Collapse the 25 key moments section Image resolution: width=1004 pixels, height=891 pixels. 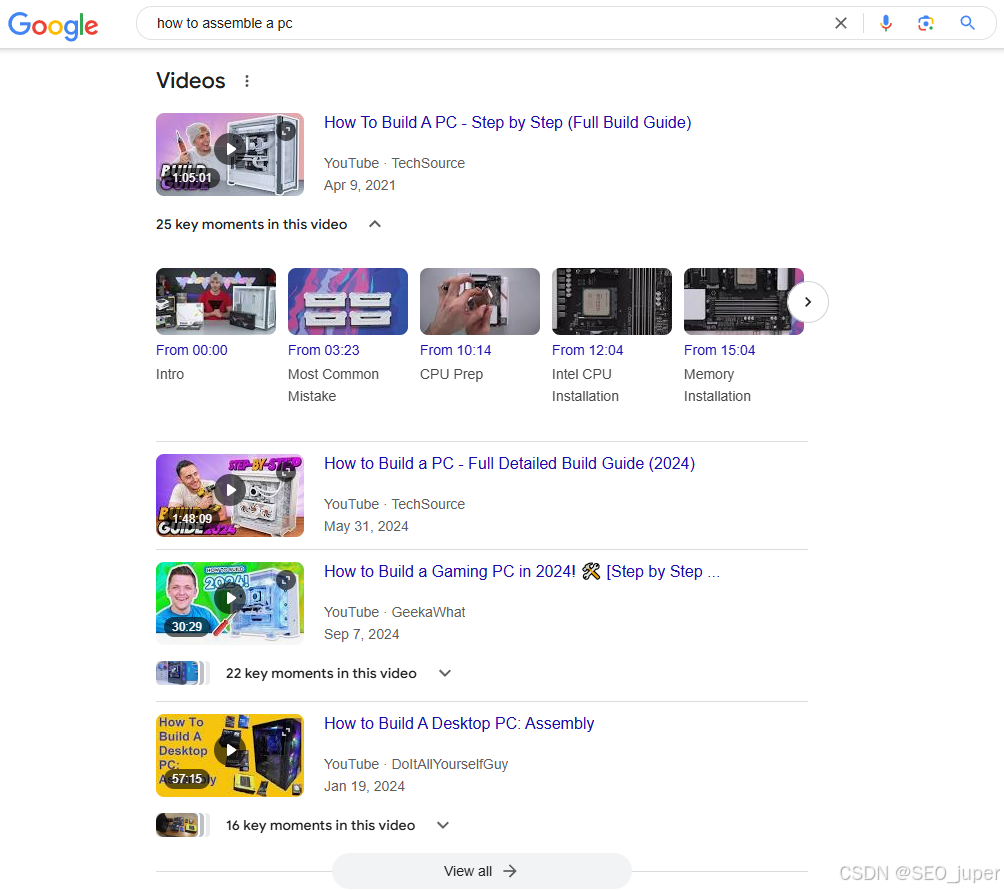[375, 224]
